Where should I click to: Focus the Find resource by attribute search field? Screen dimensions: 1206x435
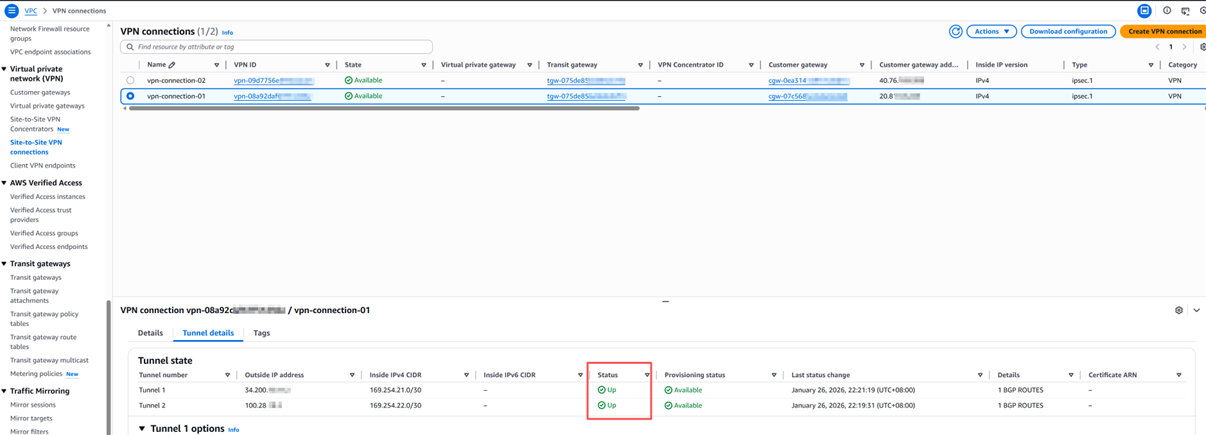(277, 47)
